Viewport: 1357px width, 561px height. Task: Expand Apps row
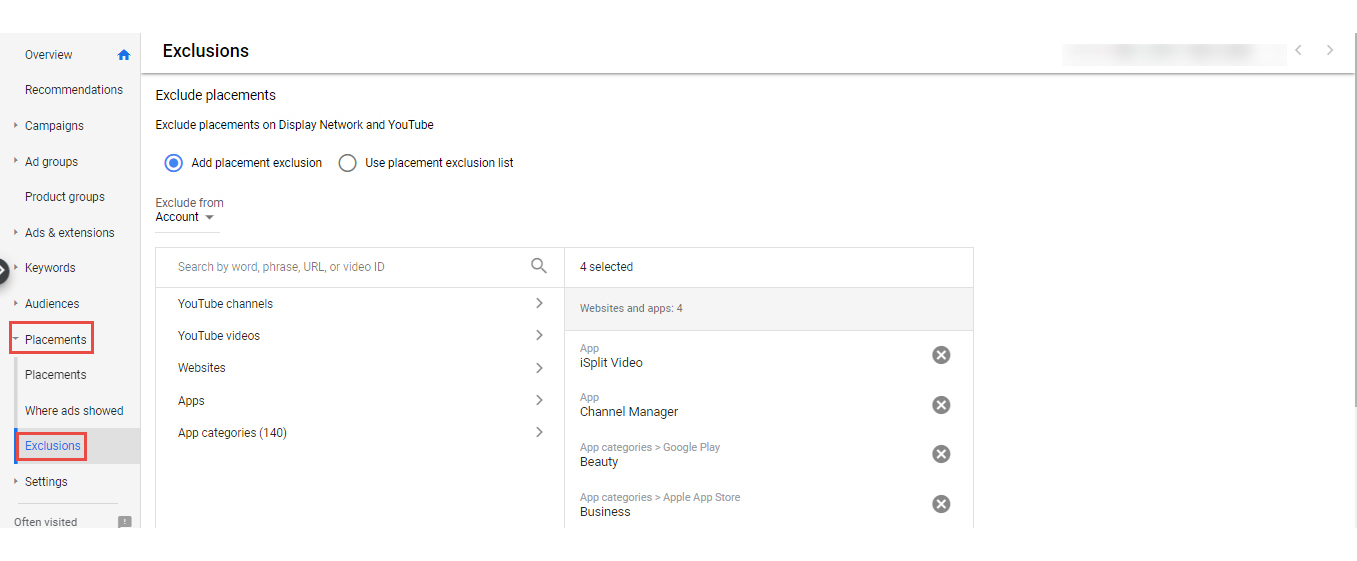click(x=539, y=400)
